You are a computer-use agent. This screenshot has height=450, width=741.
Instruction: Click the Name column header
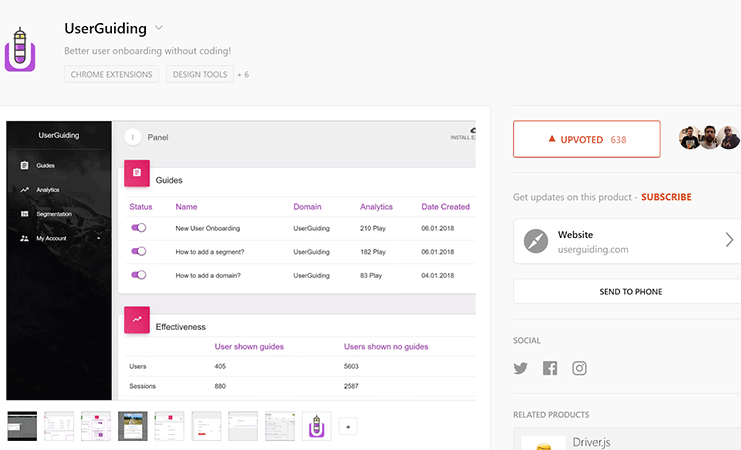[x=186, y=207]
